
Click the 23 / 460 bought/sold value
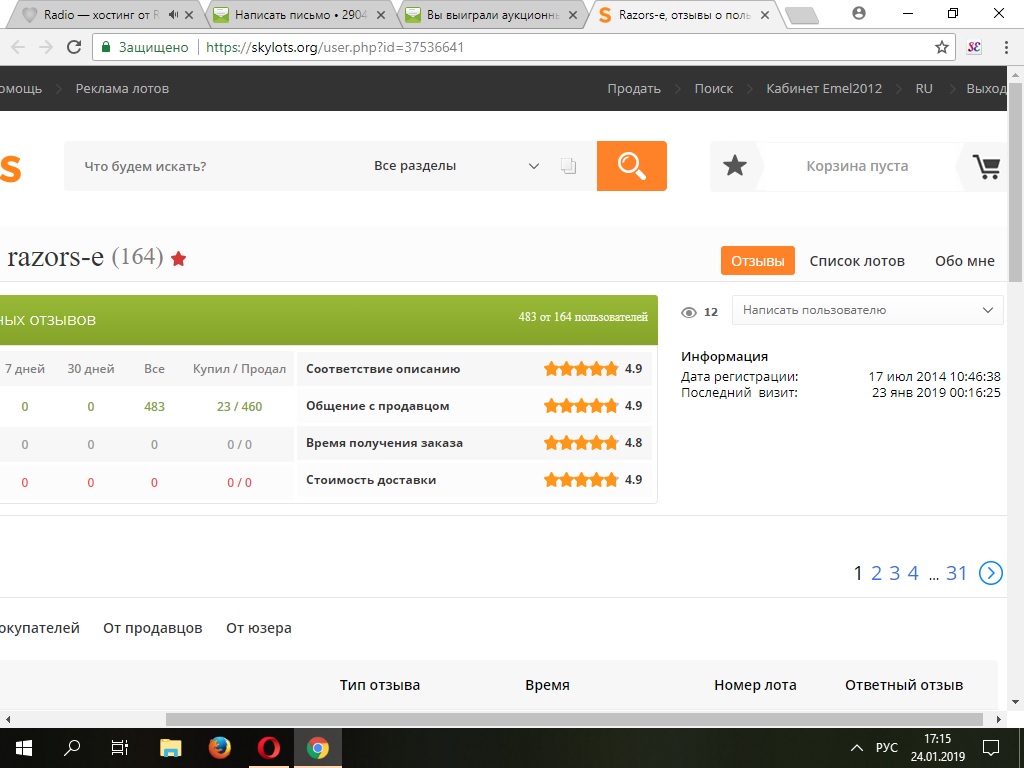click(239, 406)
